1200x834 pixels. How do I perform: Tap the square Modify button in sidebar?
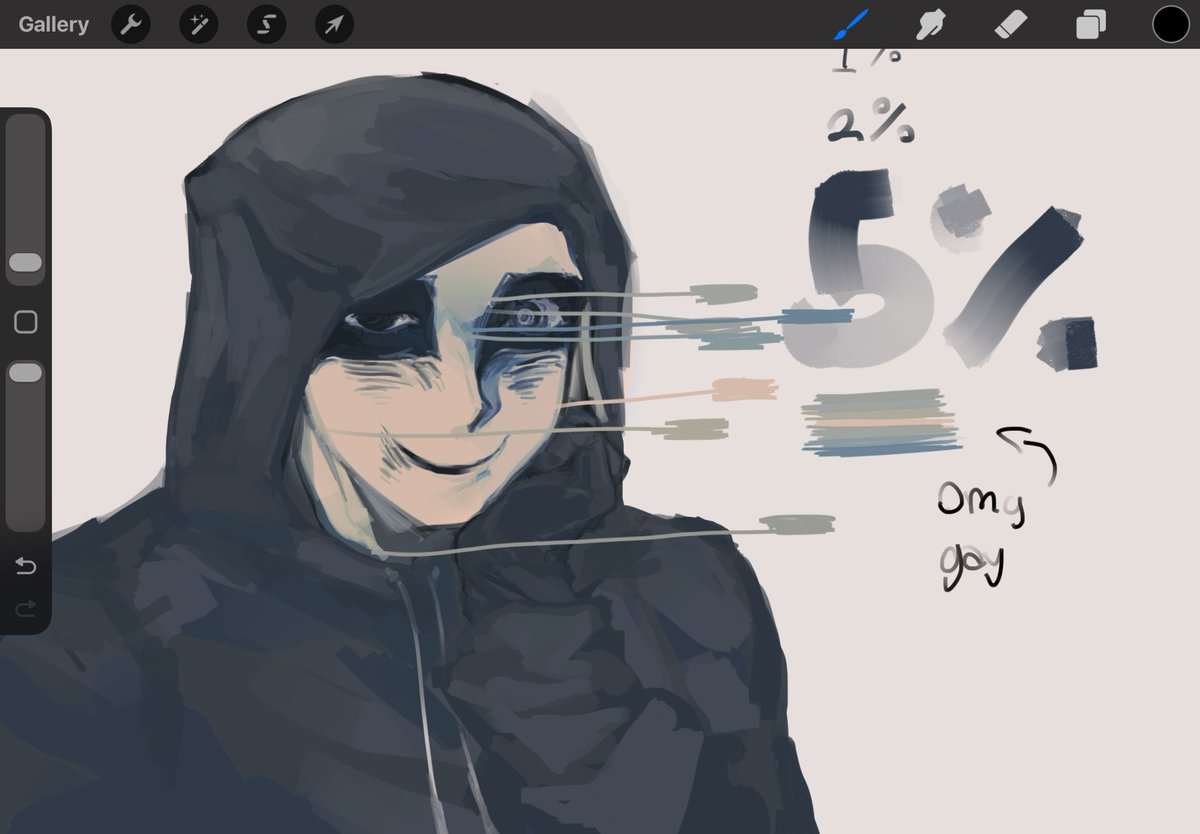26,322
